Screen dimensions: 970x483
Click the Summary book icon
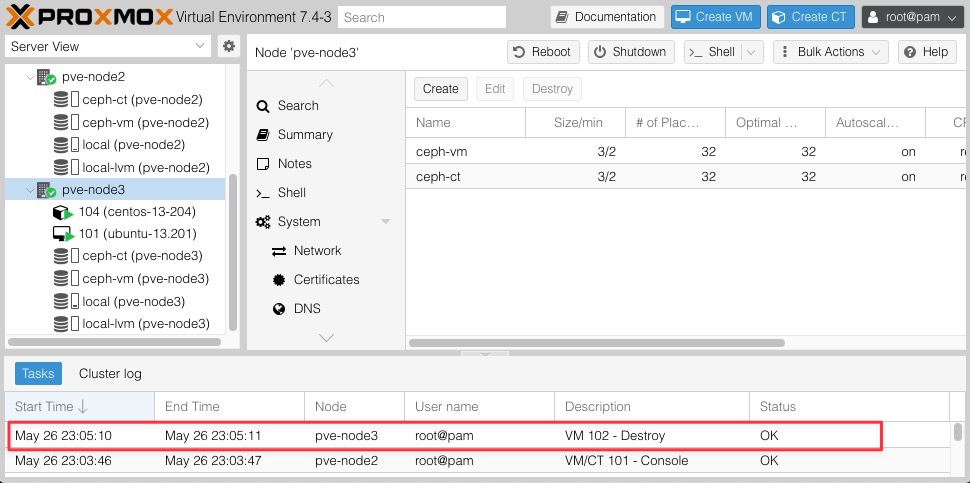tap(263, 135)
